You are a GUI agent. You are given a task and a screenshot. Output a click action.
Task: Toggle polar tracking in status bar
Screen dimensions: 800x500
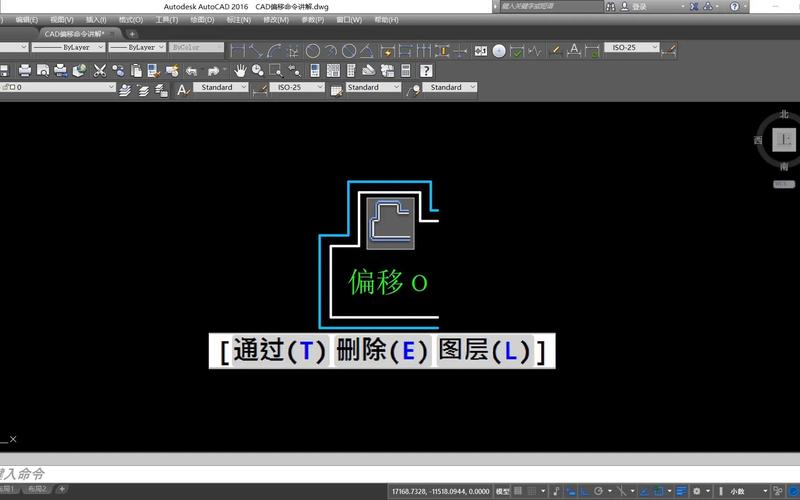click(598, 491)
